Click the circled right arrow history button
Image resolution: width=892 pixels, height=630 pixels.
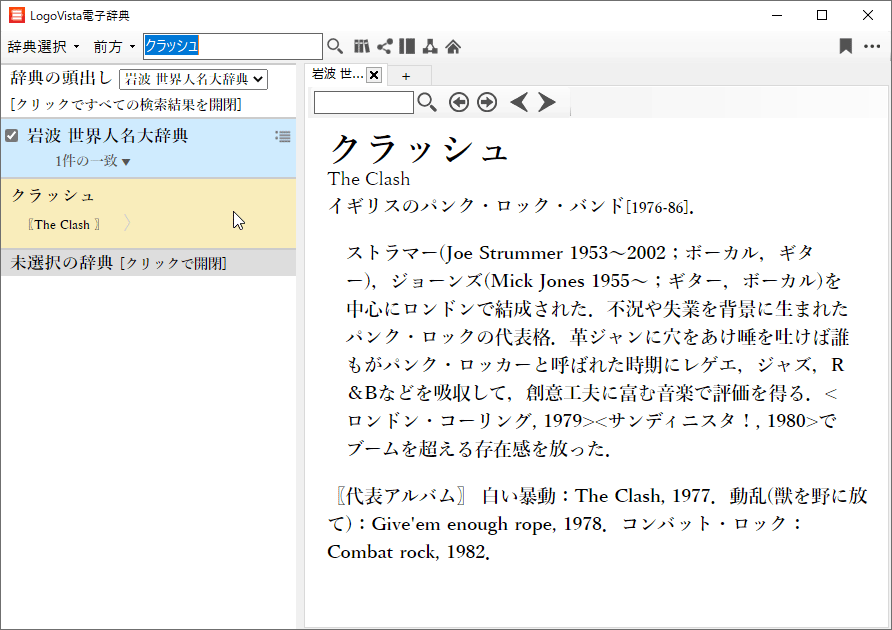point(487,102)
